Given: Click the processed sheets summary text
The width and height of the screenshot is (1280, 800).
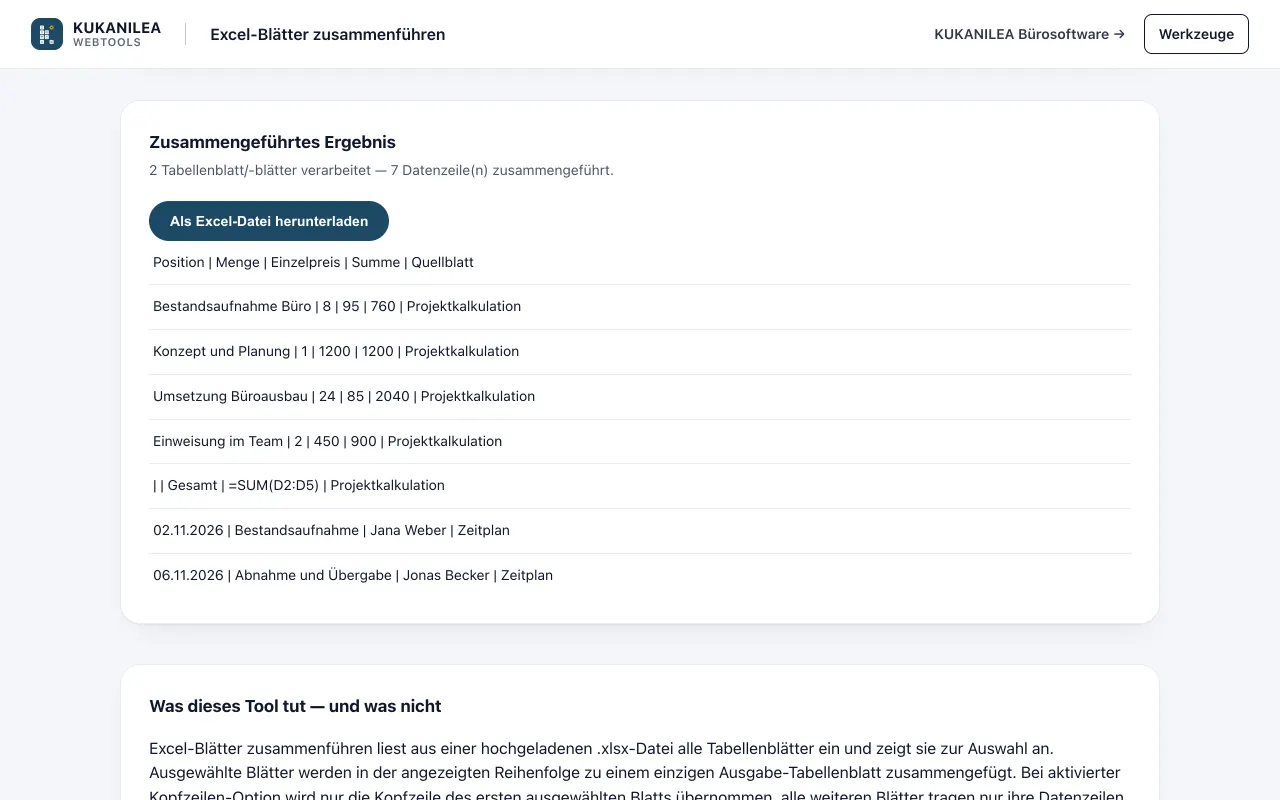Looking at the screenshot, I should pos(381,170).
